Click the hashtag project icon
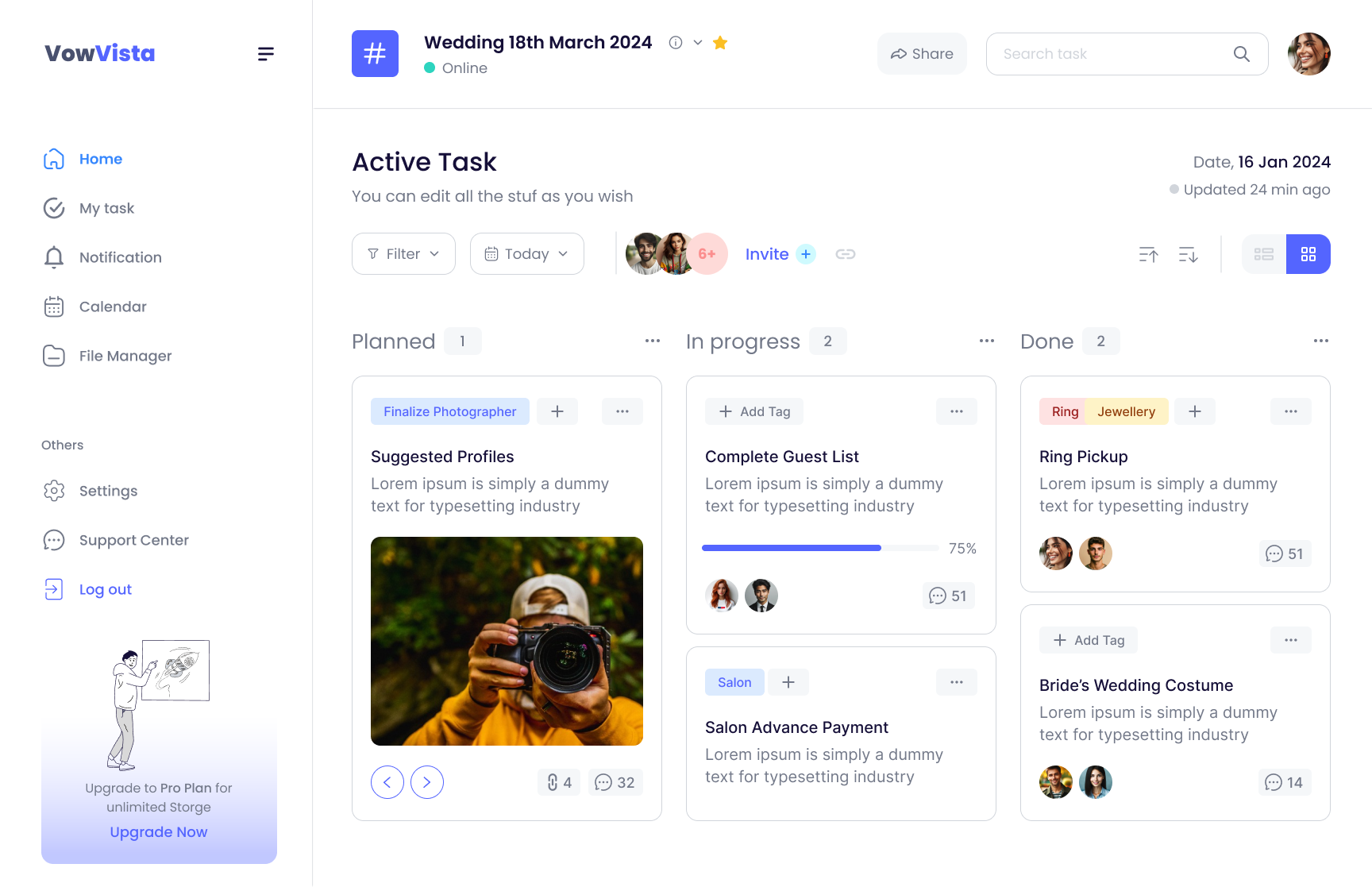The height and width of the screenshot is (887, 1372). 375,54
